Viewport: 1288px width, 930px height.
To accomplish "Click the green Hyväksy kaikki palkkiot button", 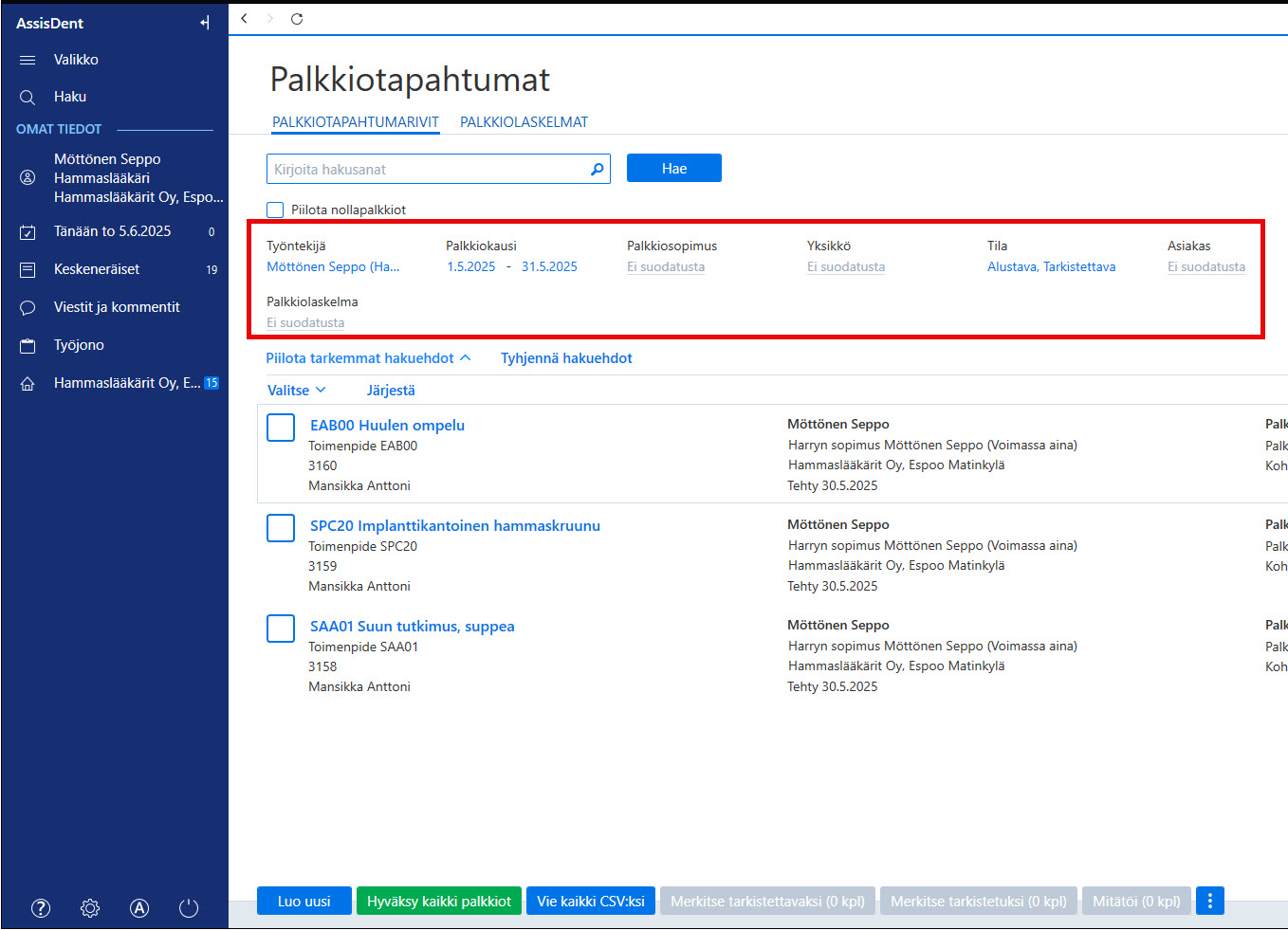I will click(x=439, y=901).
